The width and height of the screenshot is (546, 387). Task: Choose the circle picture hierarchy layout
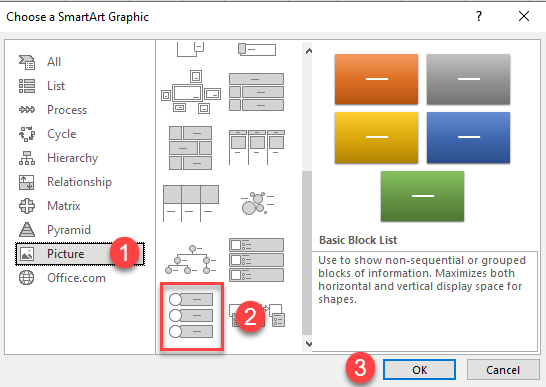click(190, 260)
